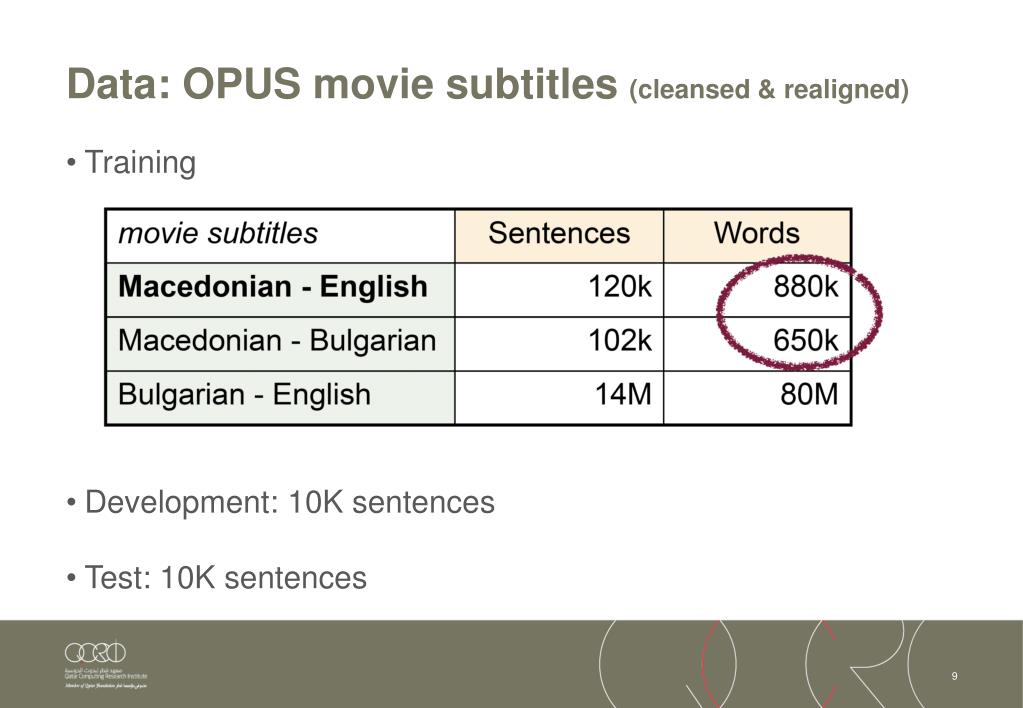Screen dimensions: 1023x708
Task: Click the Qatar Computing Research Institute text
Action: click(x=106, y=676)
